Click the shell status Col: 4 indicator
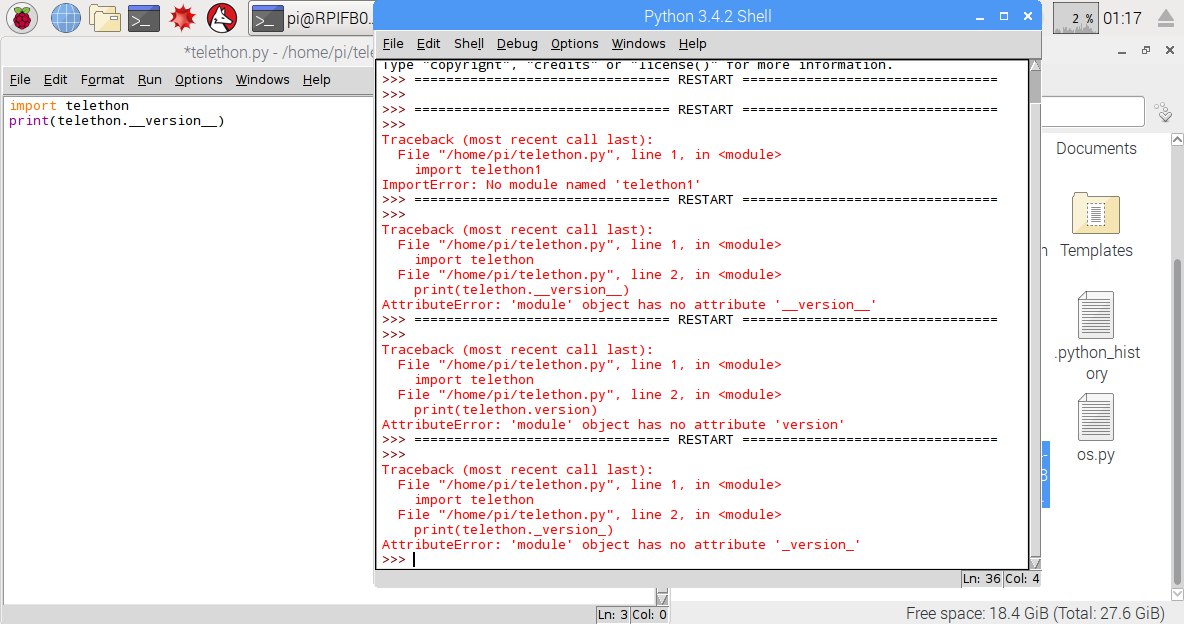 click(1022, 579)
